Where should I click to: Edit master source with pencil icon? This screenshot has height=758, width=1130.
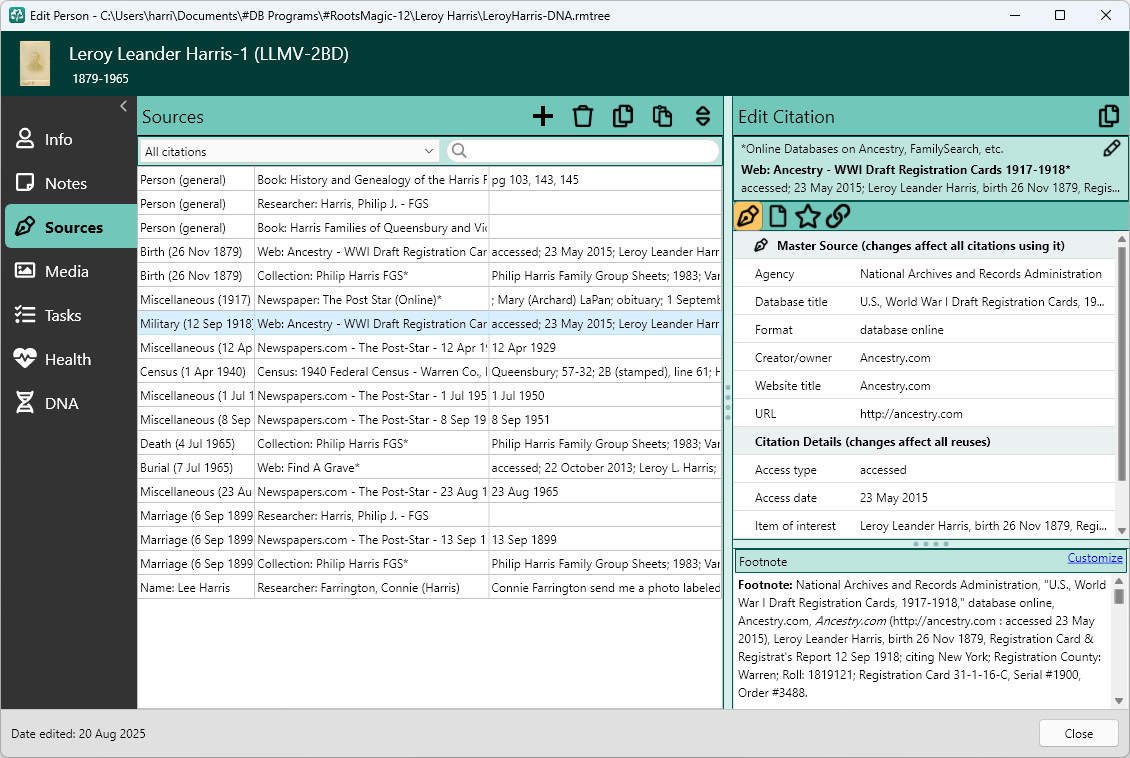pyautogui.click(x=1111, y=148)
